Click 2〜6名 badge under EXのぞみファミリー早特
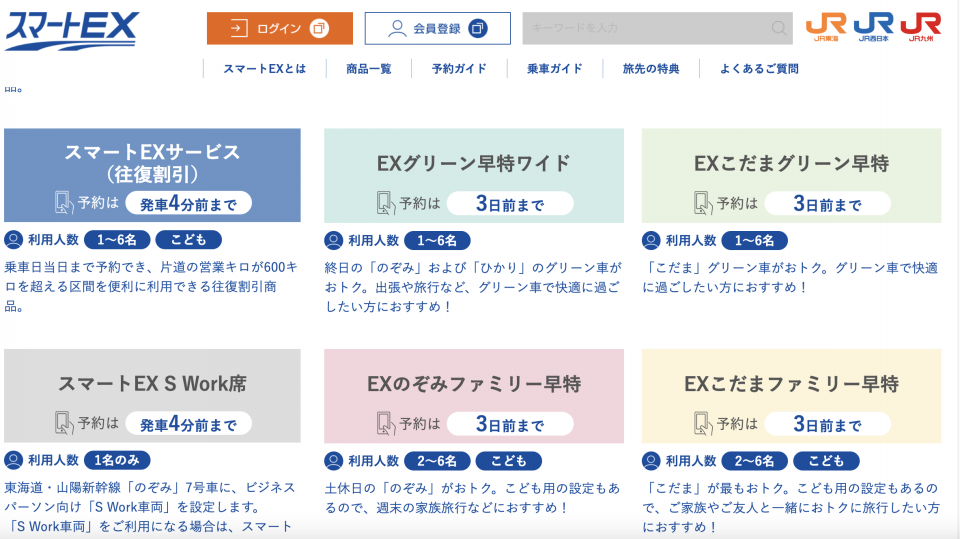The width and height of the screenshot is (960, 539). (437, 461)
